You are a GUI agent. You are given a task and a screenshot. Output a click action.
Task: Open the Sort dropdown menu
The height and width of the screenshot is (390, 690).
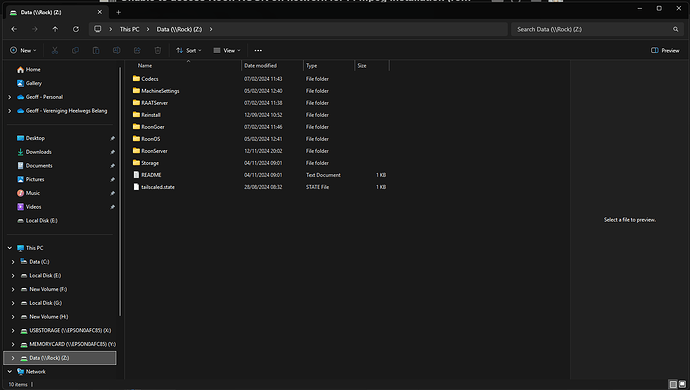[188, 51]
